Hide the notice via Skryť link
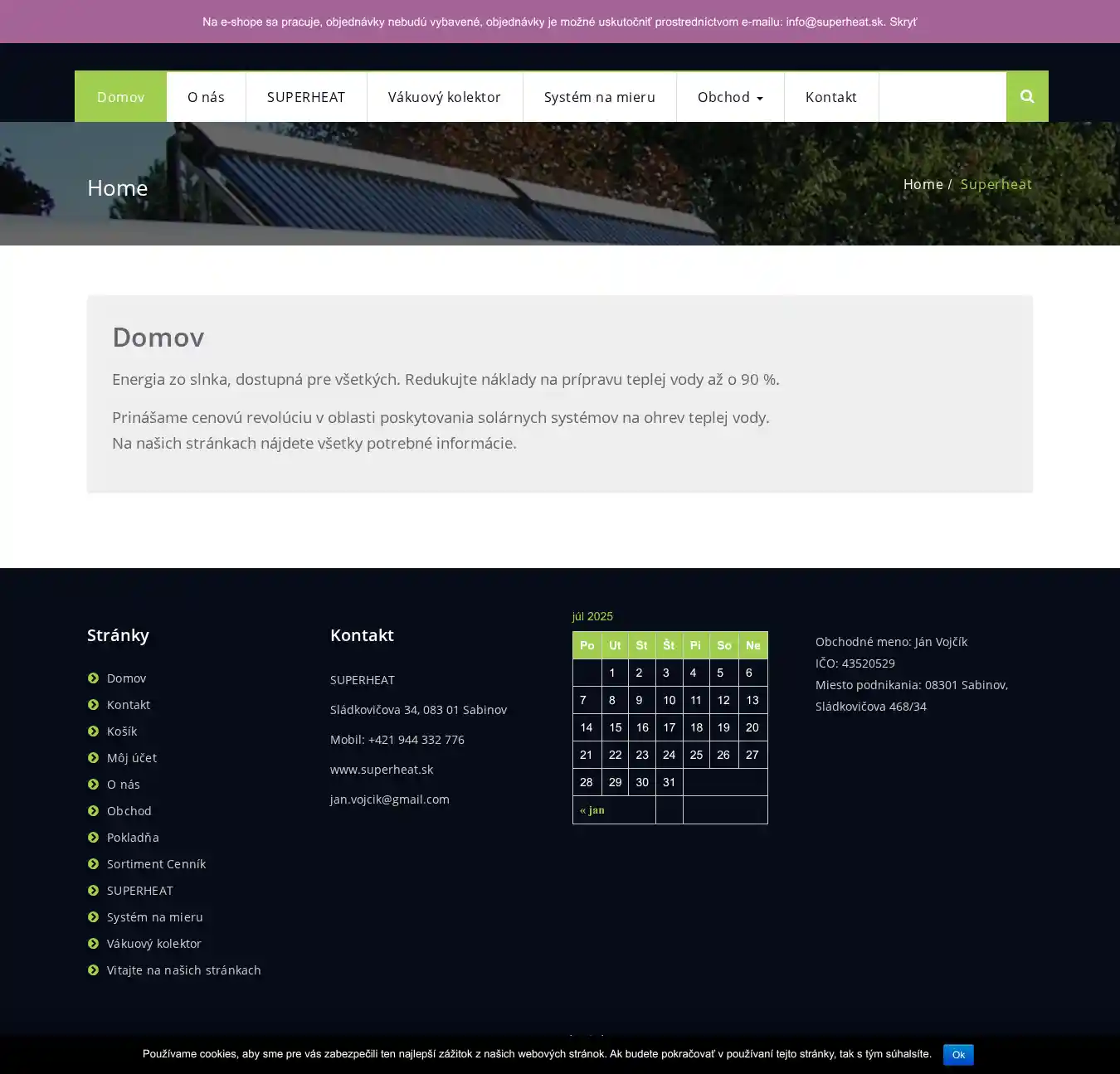 903,22
